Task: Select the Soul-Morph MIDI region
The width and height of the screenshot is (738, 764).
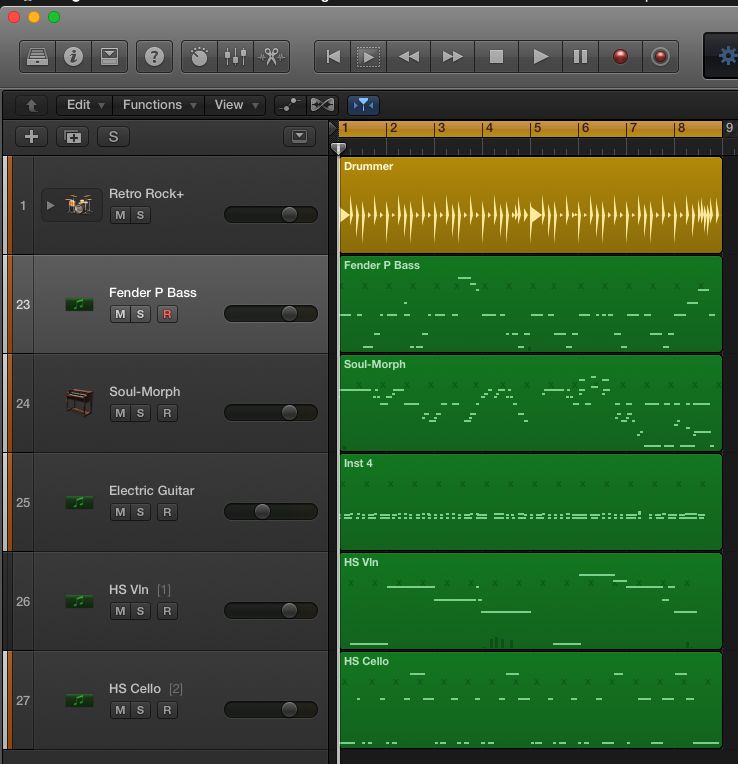Action: pos(531,402)
